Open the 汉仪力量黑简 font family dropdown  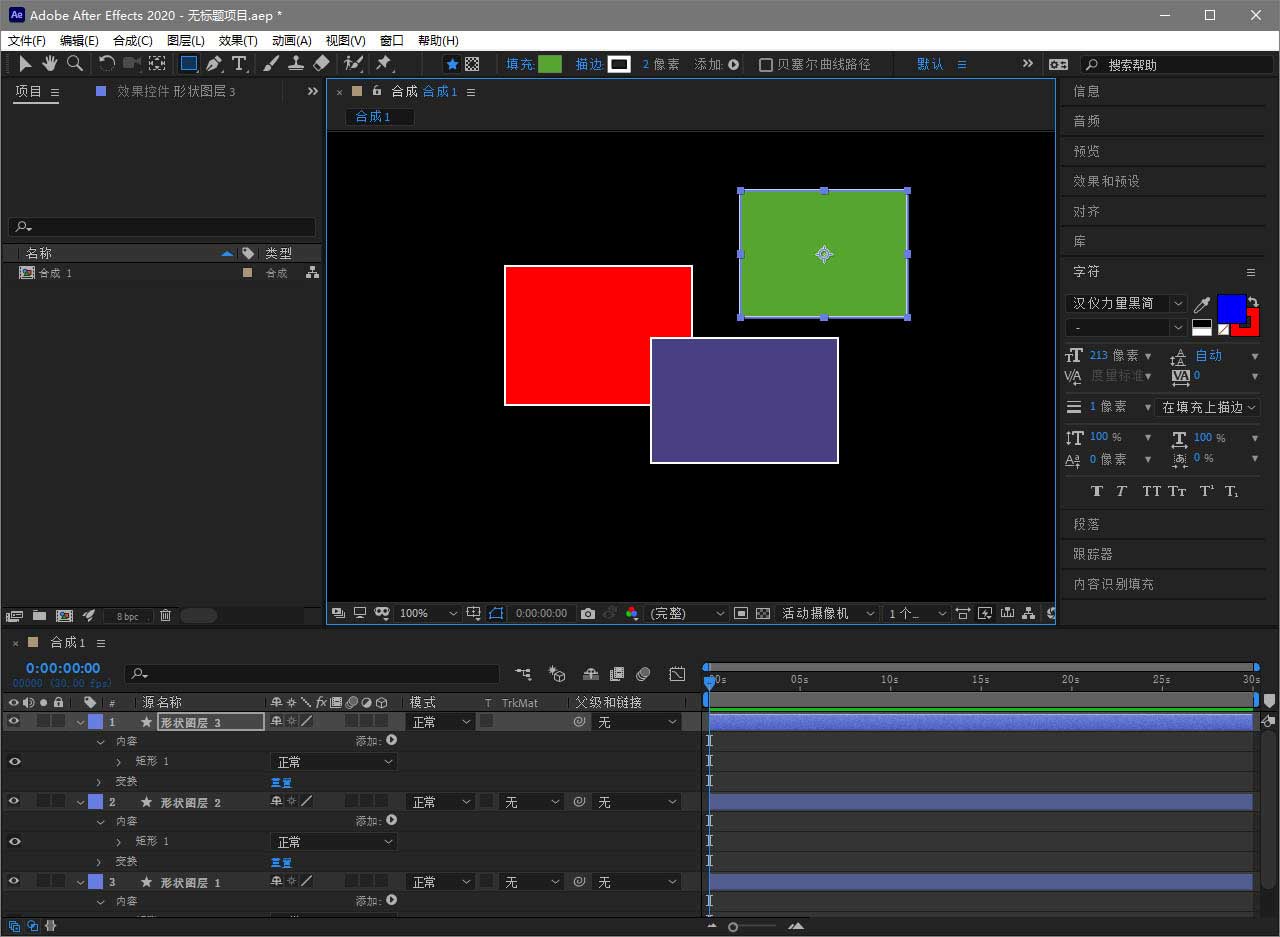pyautogui.click(x=1125, y=303)
